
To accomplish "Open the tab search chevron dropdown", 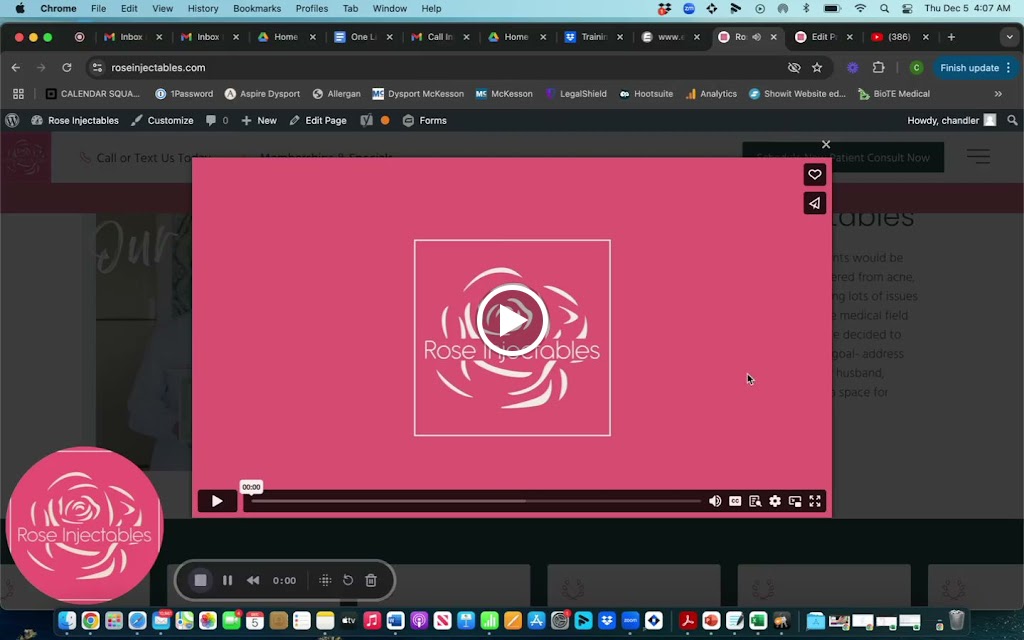I will [x=1010, y=37].
